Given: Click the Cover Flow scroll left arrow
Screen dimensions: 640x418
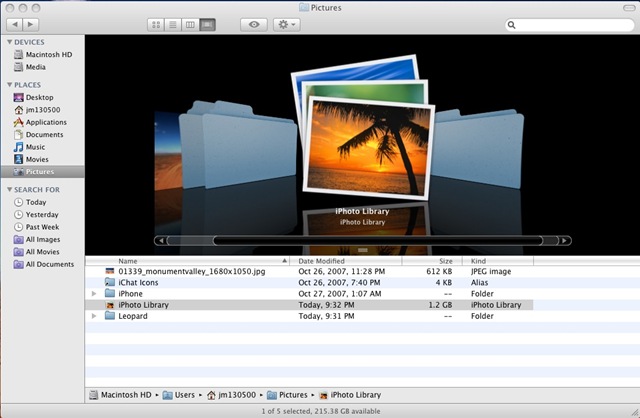Looking at the screenshot, I should (x=161, y=241).
